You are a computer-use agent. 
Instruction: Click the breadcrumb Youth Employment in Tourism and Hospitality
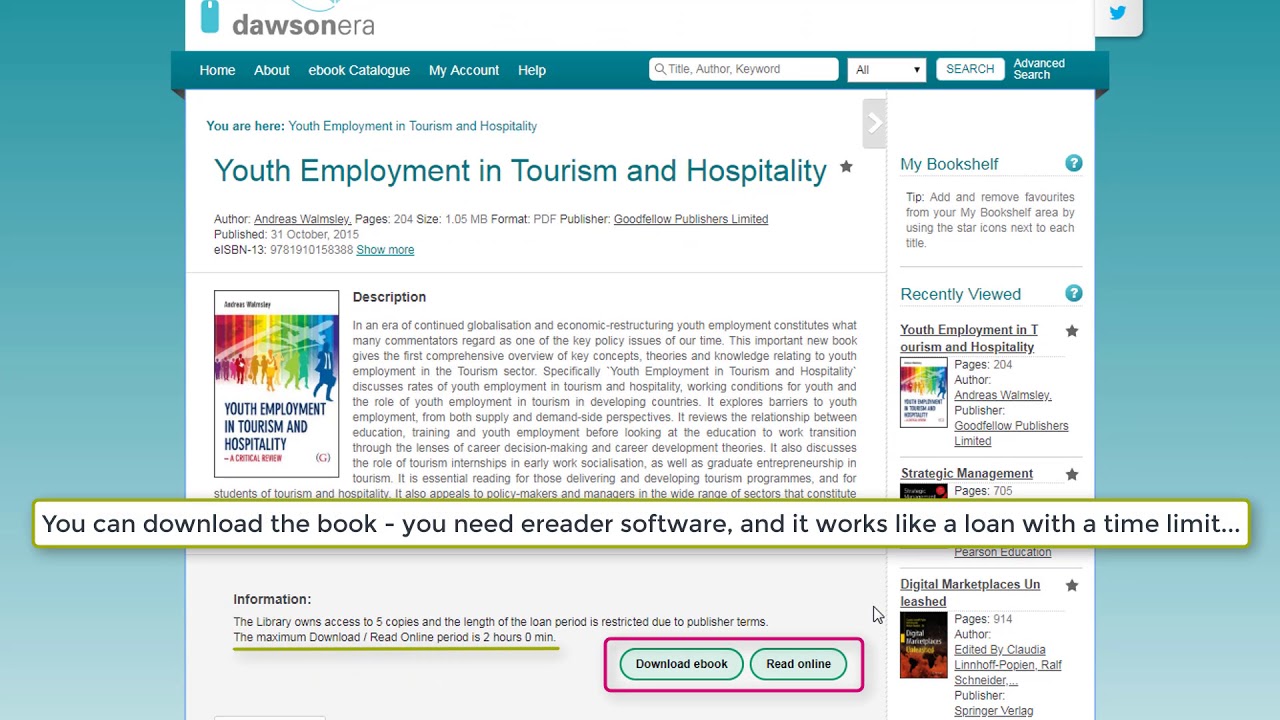[x=413, y=126]
